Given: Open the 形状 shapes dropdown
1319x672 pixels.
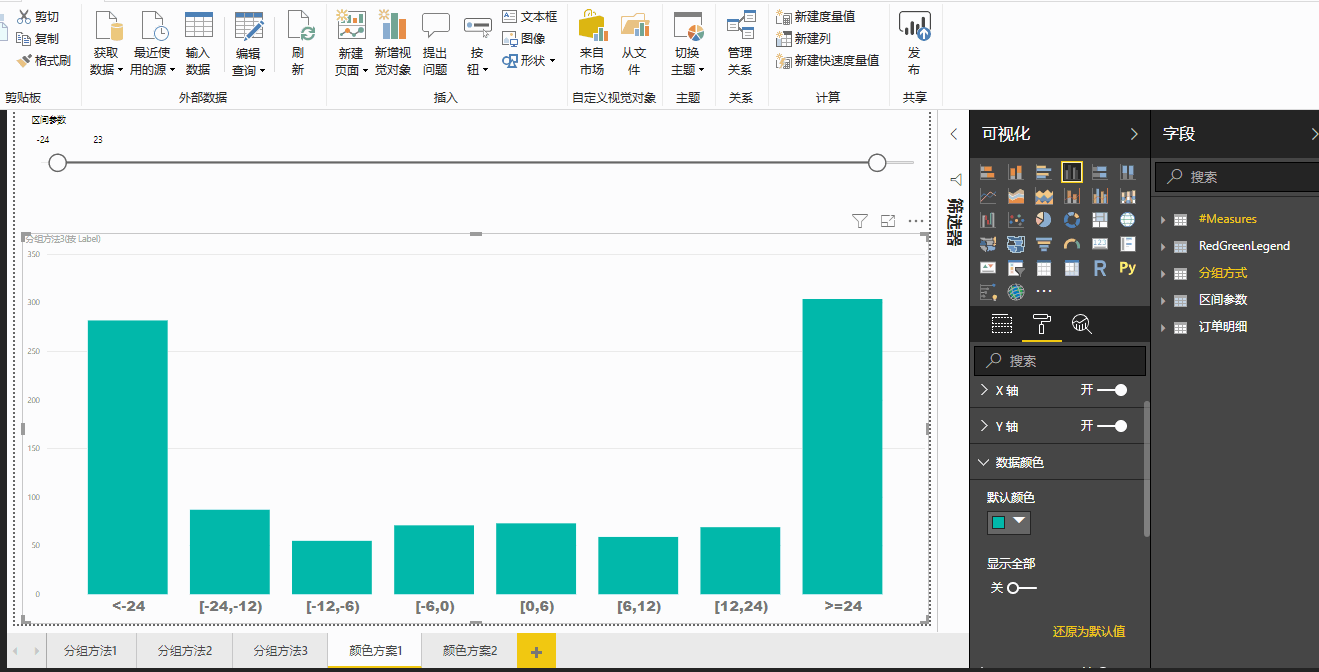Looking at the screenshot, I should point(529,60).
